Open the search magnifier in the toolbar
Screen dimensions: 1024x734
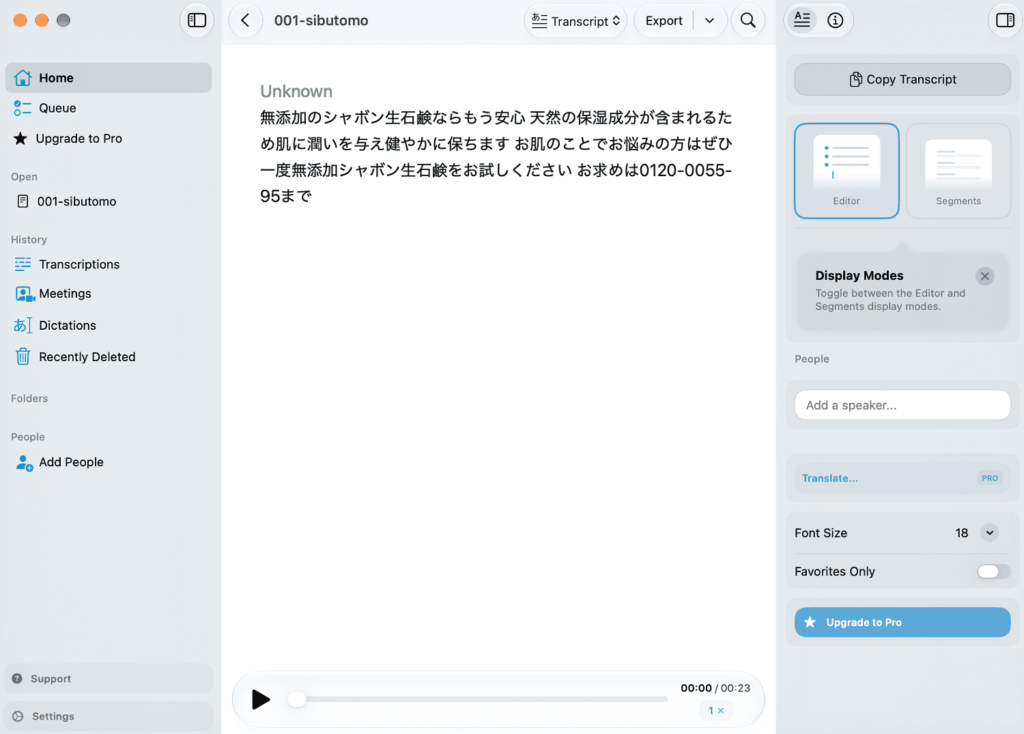click(748, 20)
